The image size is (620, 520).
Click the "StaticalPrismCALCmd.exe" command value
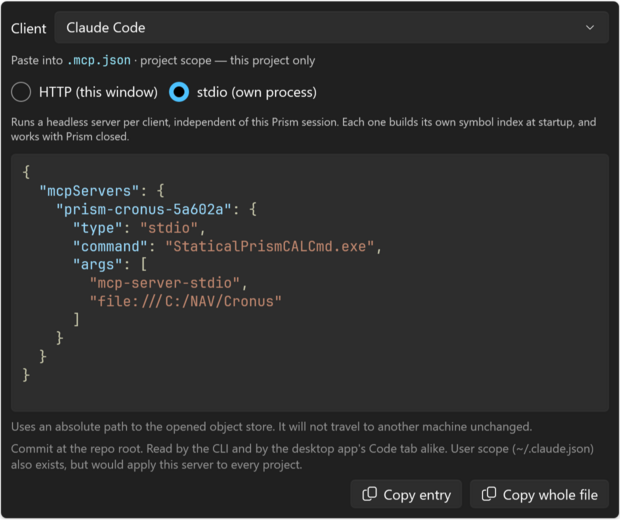click(269, 246)
